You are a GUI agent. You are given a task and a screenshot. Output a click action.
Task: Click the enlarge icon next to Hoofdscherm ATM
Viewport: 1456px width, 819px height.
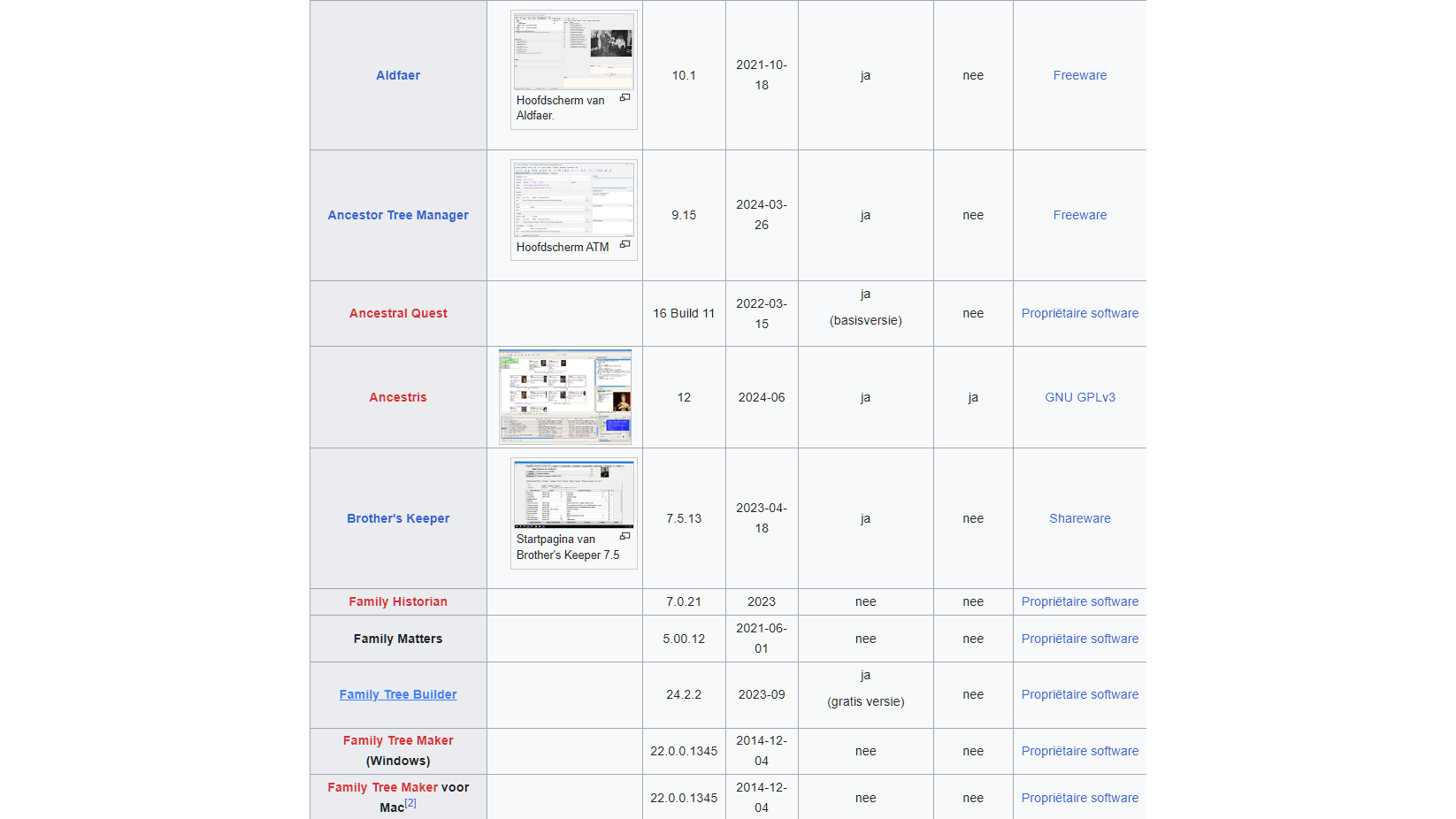click(x=625, y=244)
